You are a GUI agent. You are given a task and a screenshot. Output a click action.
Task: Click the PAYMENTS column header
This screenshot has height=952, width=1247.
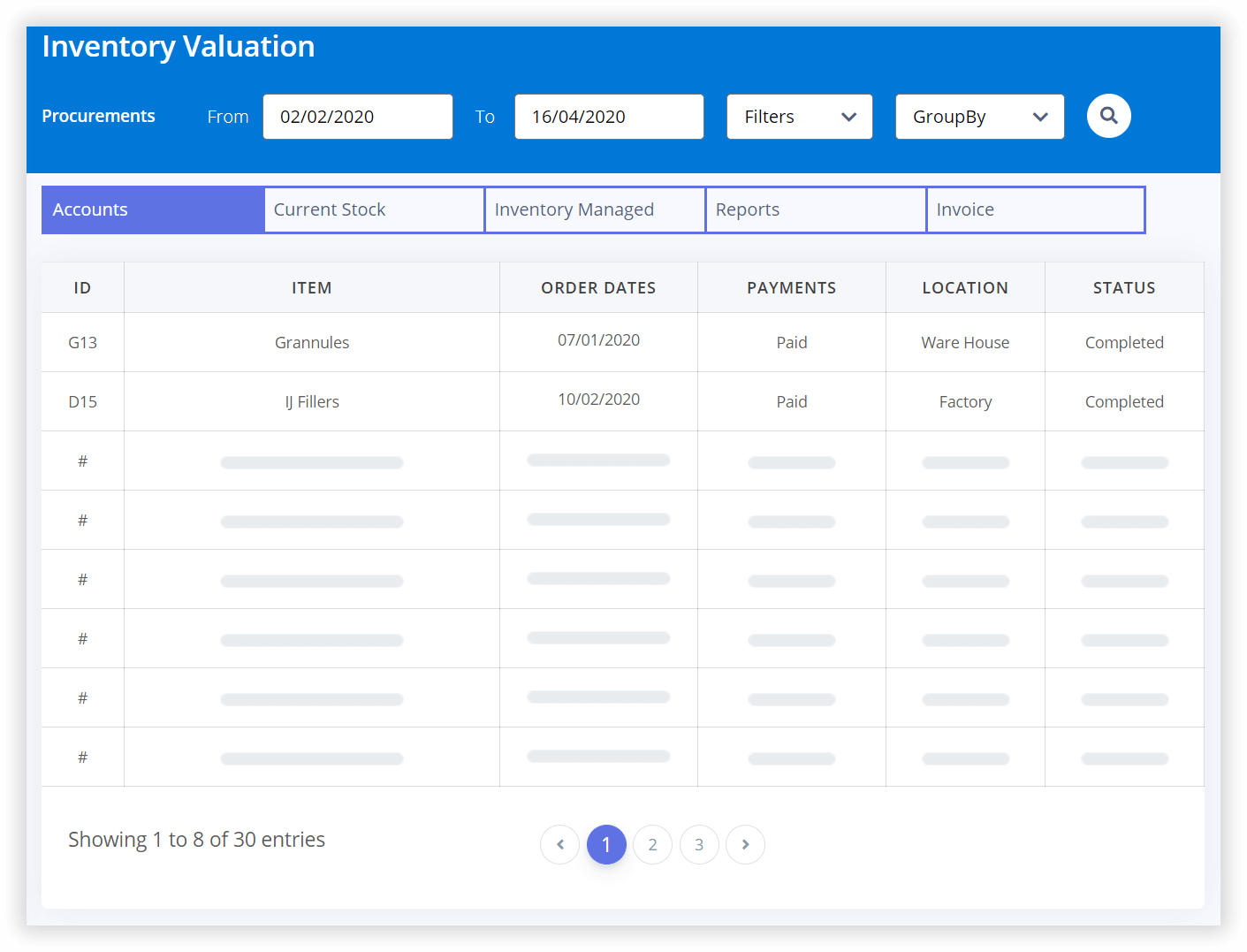pyautogui.click(x=791, y=287)
